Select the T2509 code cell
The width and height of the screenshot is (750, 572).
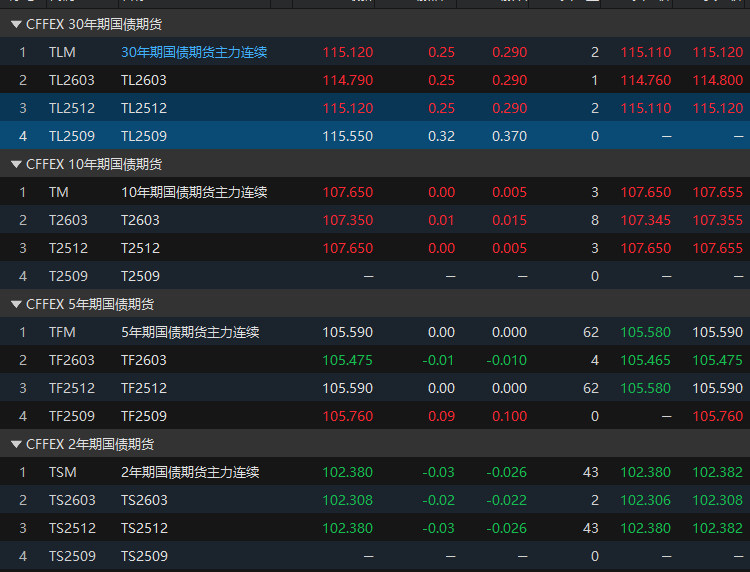coord(68,276)
